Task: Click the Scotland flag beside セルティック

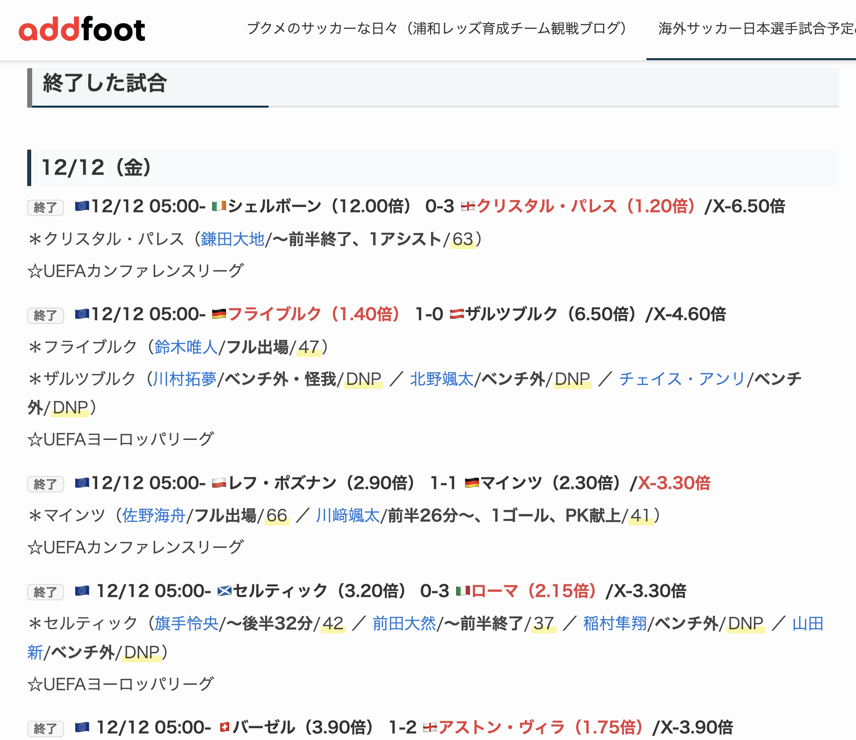Action: click(224, 592)
